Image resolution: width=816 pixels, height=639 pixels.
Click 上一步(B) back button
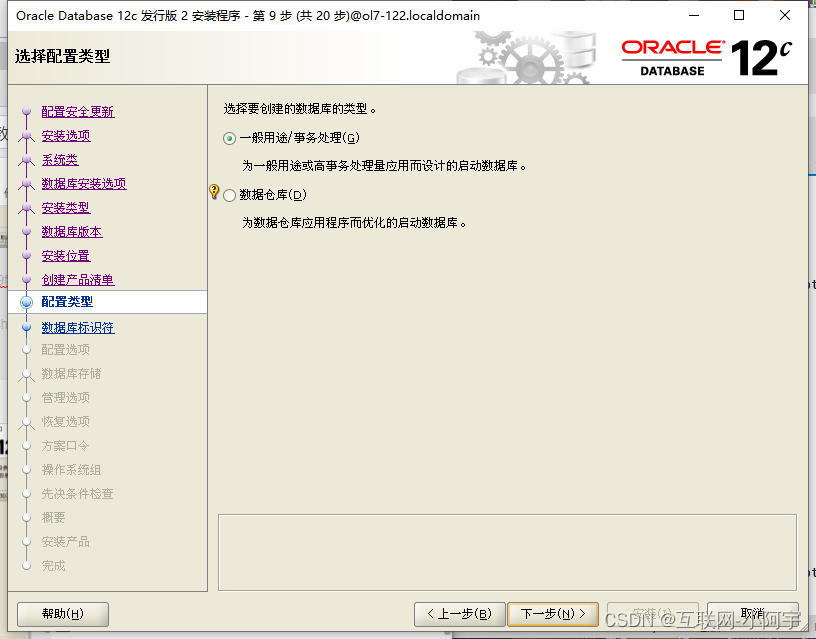(x=460, y=614)
